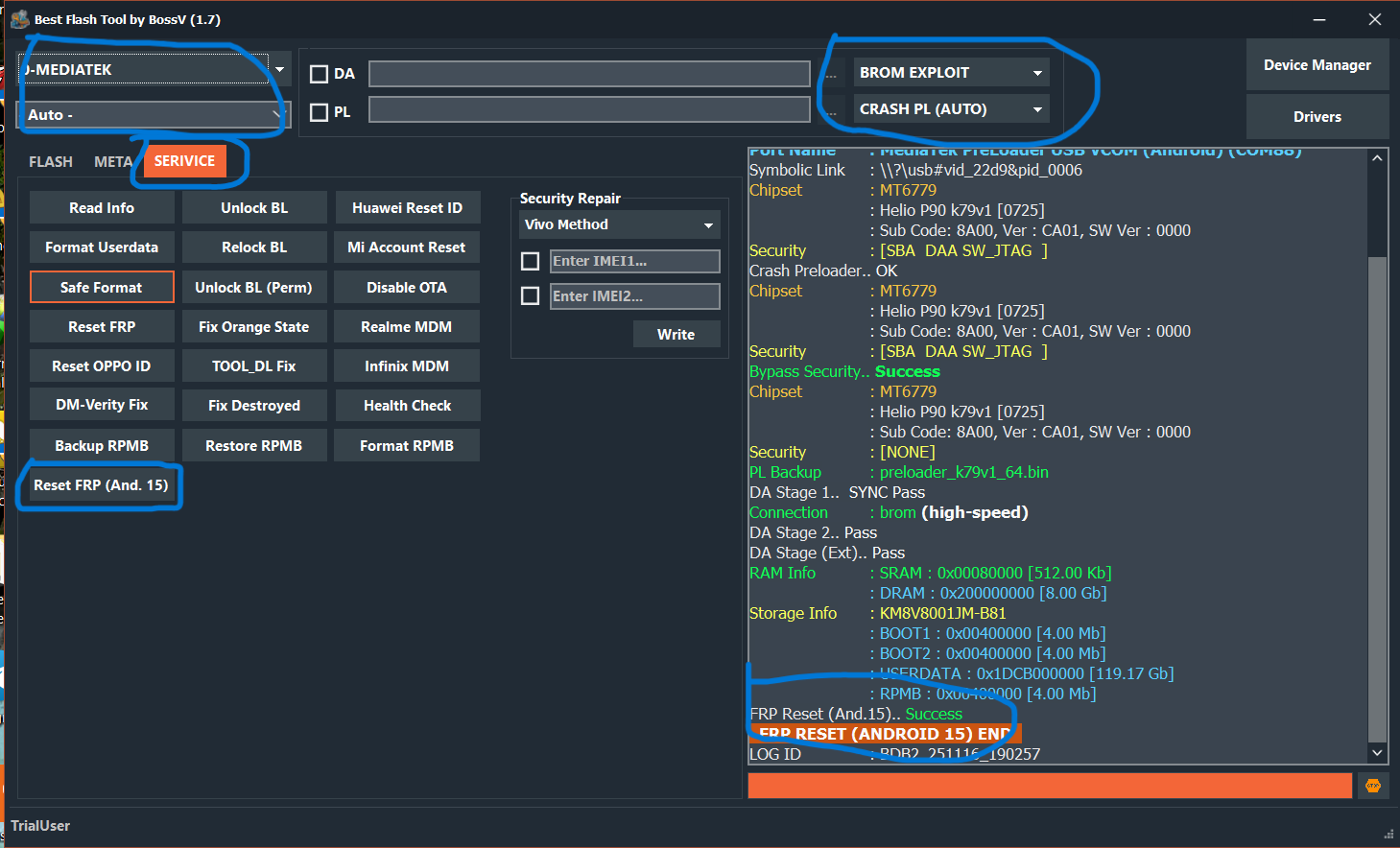The width and height of the screenshot is (1400, 848).
Task: Click the log scroll-up arrow
Action: tap(1377, 158)
